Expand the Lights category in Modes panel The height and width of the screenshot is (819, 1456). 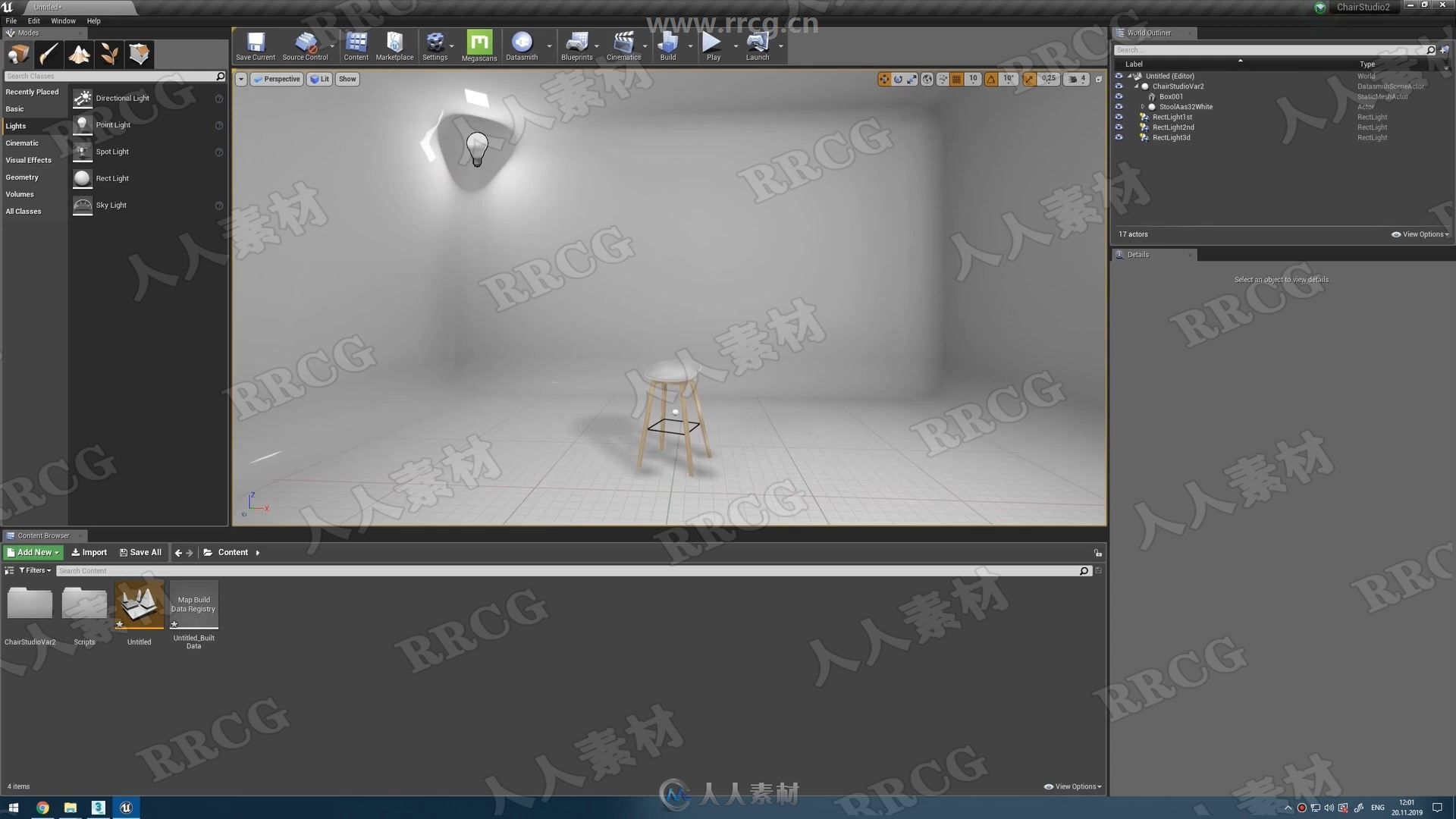click(16, 125)
